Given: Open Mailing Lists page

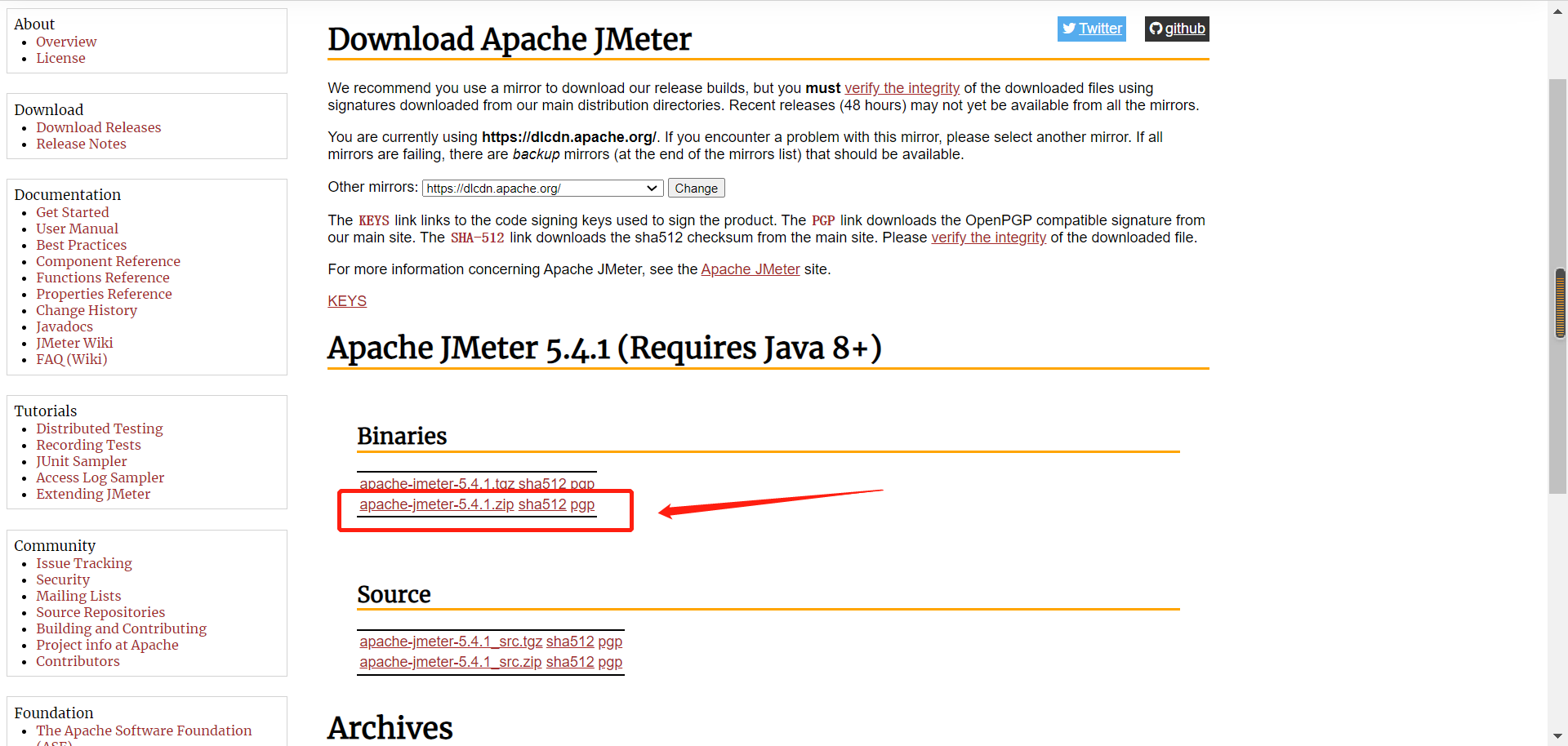Looking at the screenshot, I should click(78, 596).
